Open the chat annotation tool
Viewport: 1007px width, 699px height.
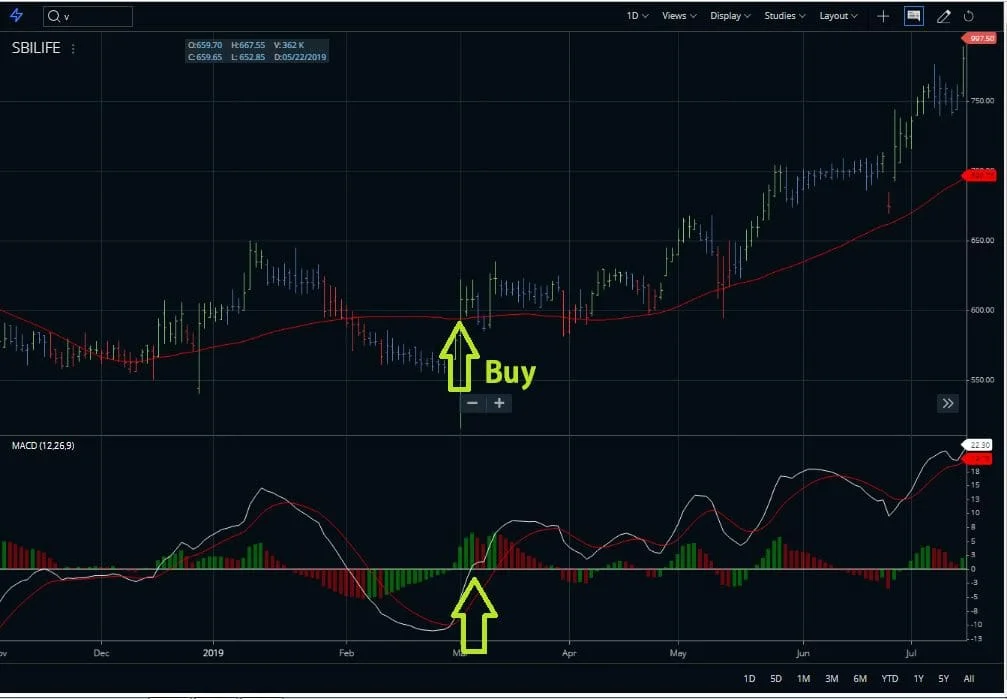coord(913,16)
